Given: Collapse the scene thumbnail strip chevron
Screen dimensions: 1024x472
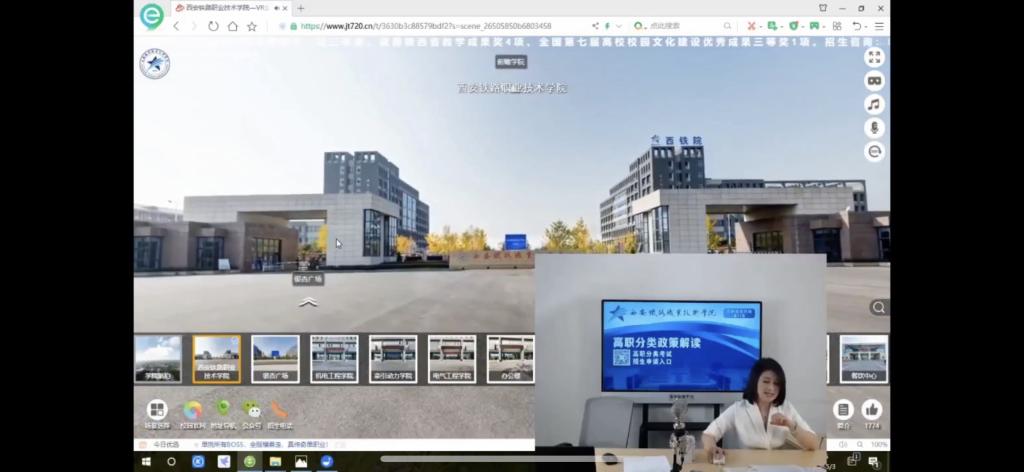Looking at the screenshot, I should [x=308, y=302].
